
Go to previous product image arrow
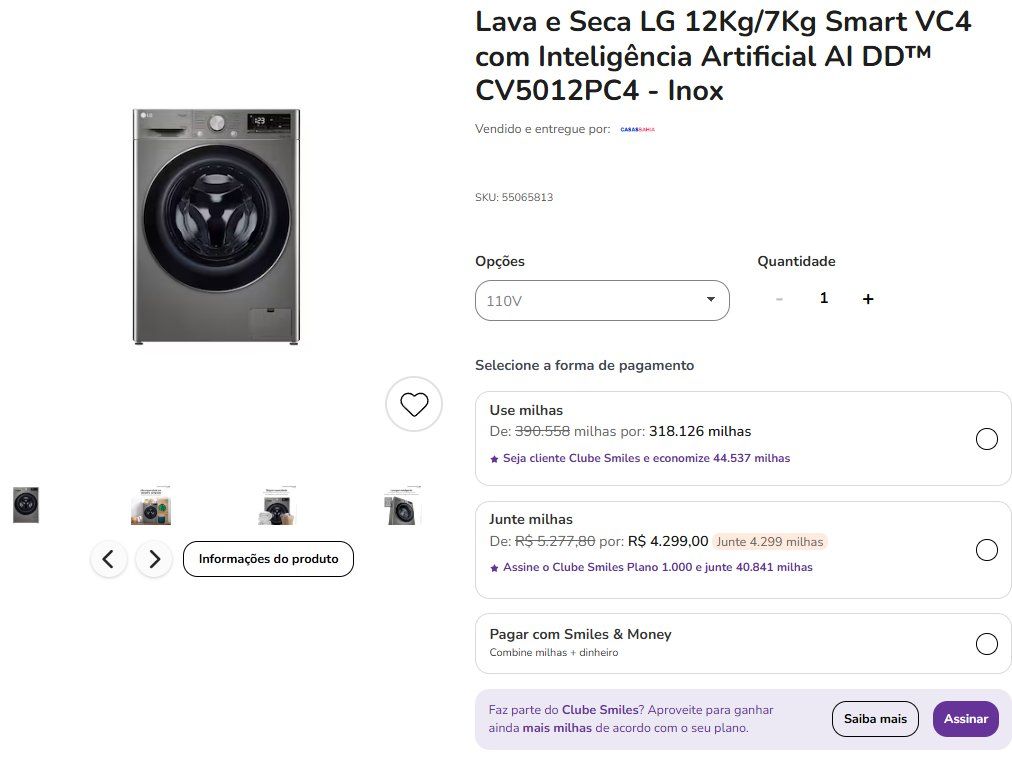point(109,559)
